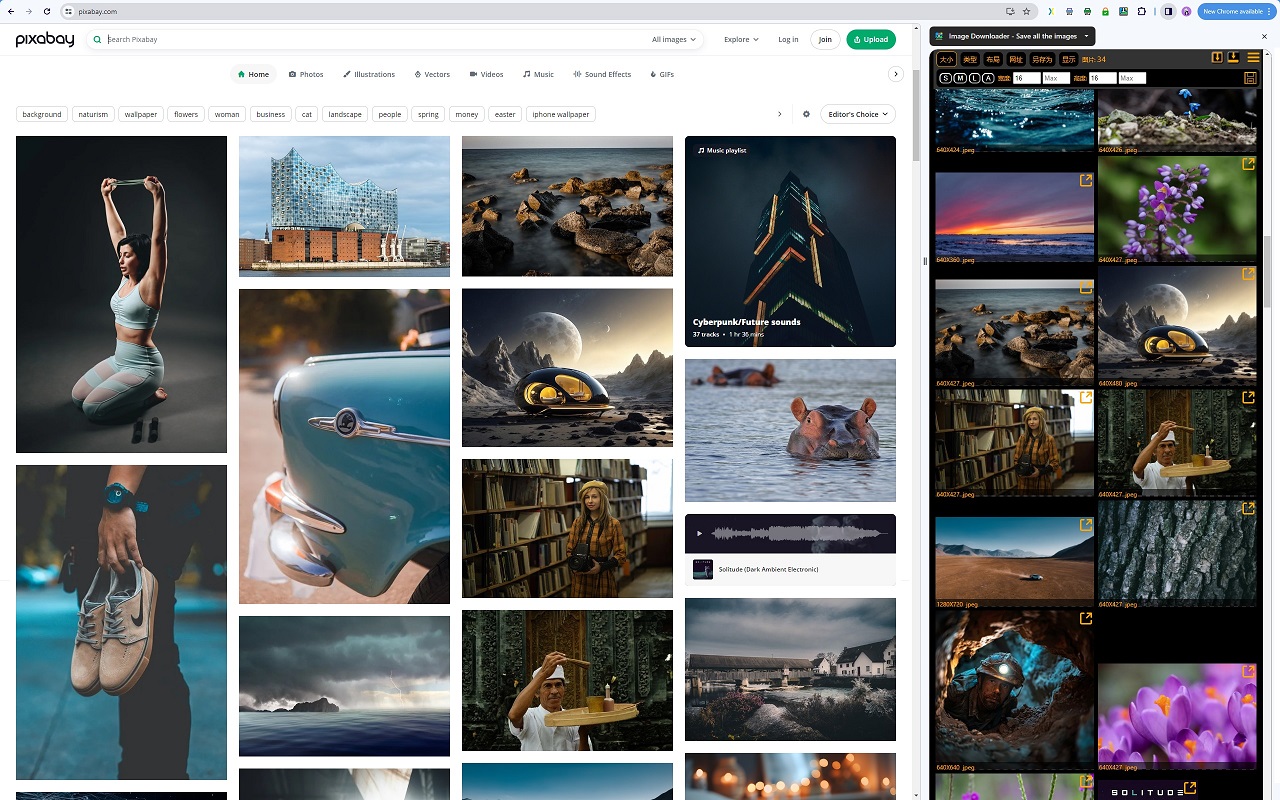This screenshot has height=800, width=1280.
Task: Select the GIFs tab
Action: point(661,74)
